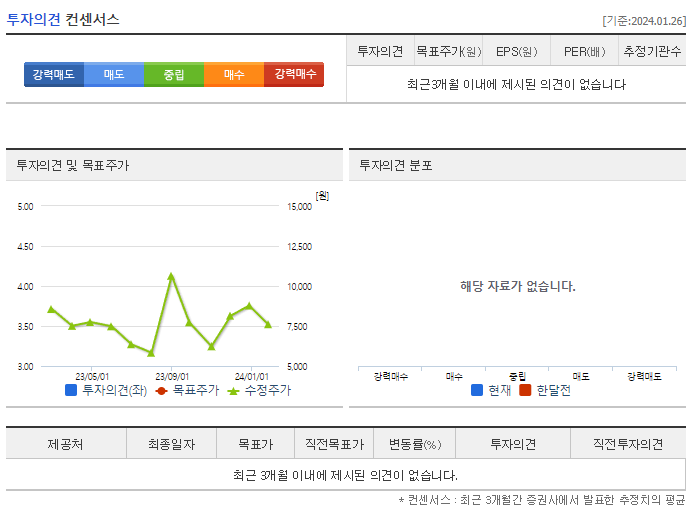Click the 변동률(%) column header
The image size is (698, 516).
414,444
